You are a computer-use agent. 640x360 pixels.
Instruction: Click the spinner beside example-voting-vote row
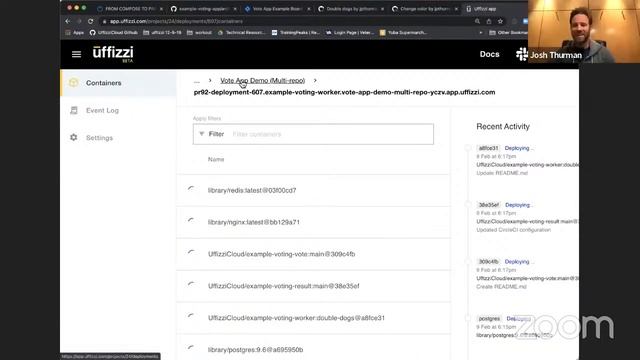[191, 253]
